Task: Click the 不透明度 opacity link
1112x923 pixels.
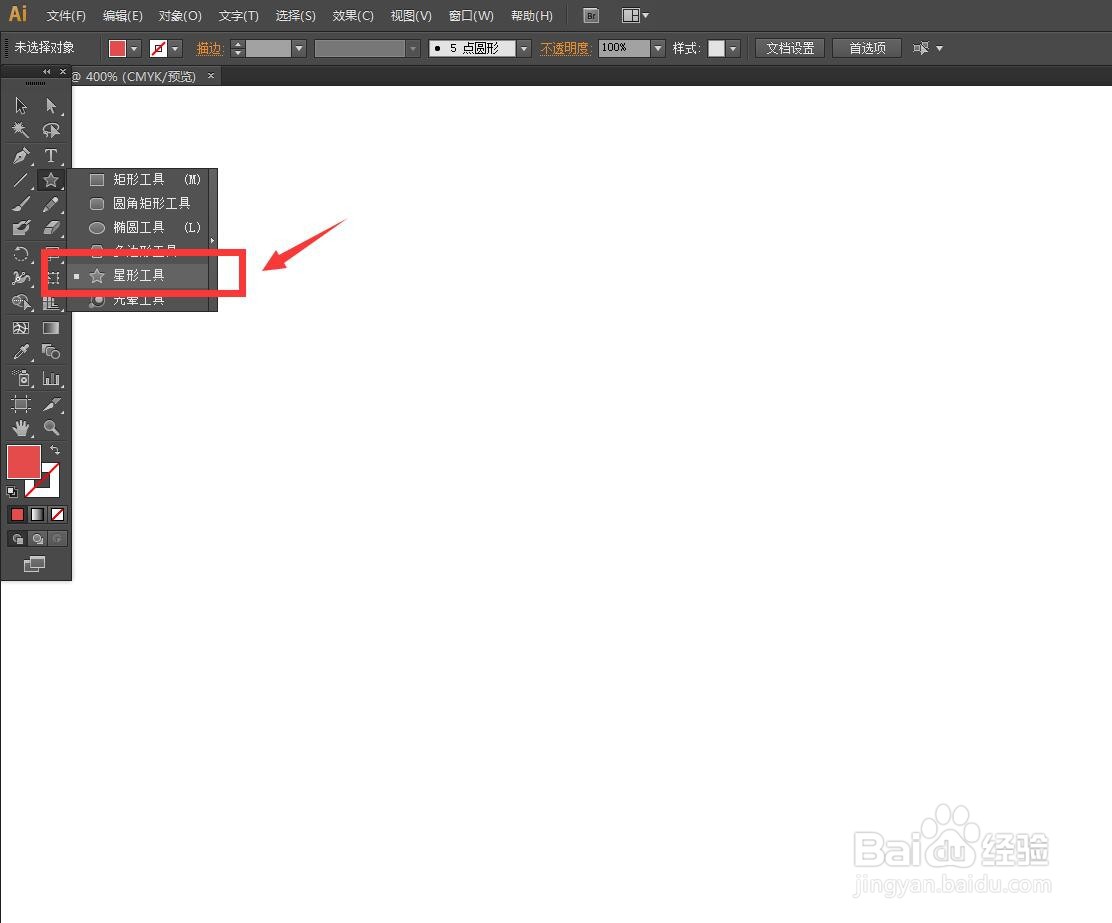Action: (565, 48)
